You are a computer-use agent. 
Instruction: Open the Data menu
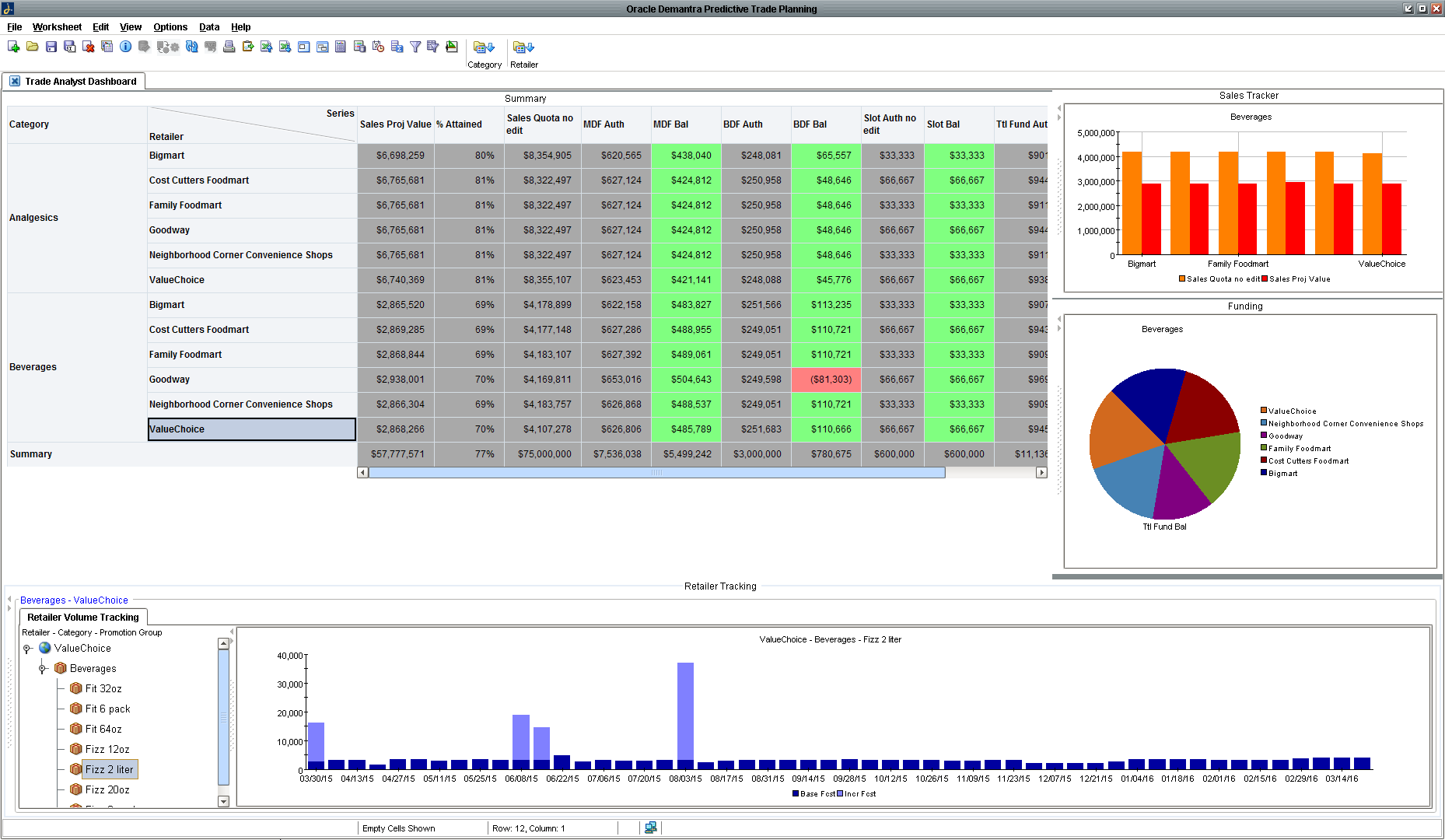tap(208, 26)
